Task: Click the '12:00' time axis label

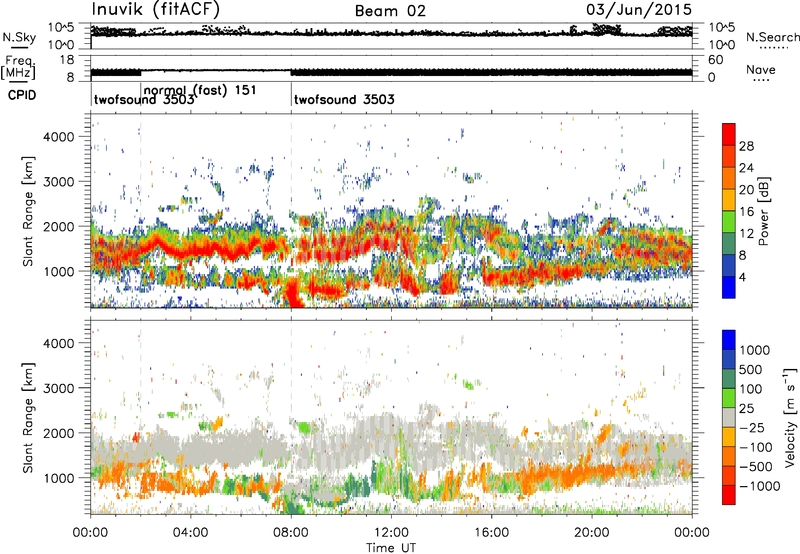Action: coord(391,533)
